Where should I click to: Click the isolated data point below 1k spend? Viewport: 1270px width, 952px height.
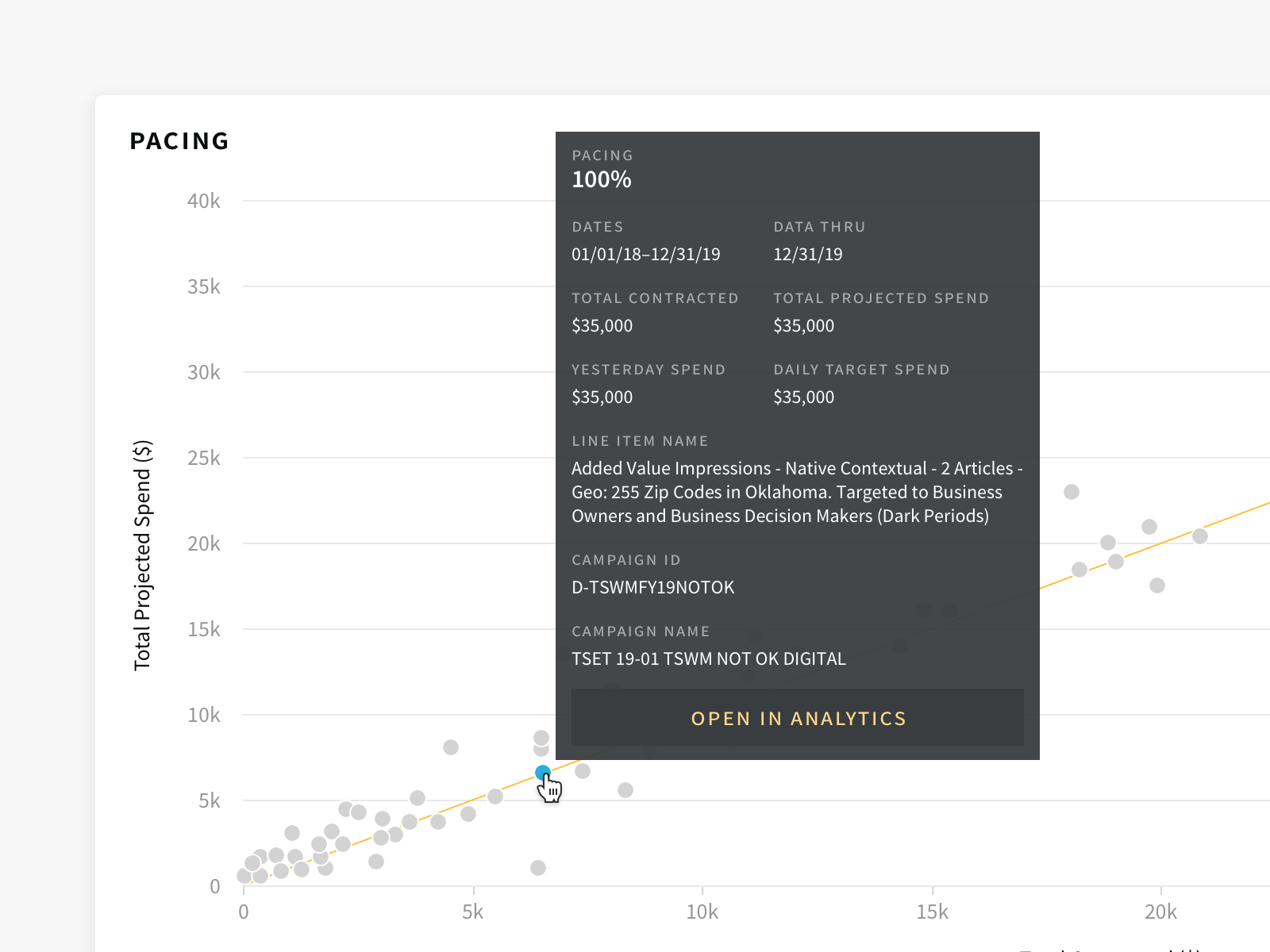[538, 866]
